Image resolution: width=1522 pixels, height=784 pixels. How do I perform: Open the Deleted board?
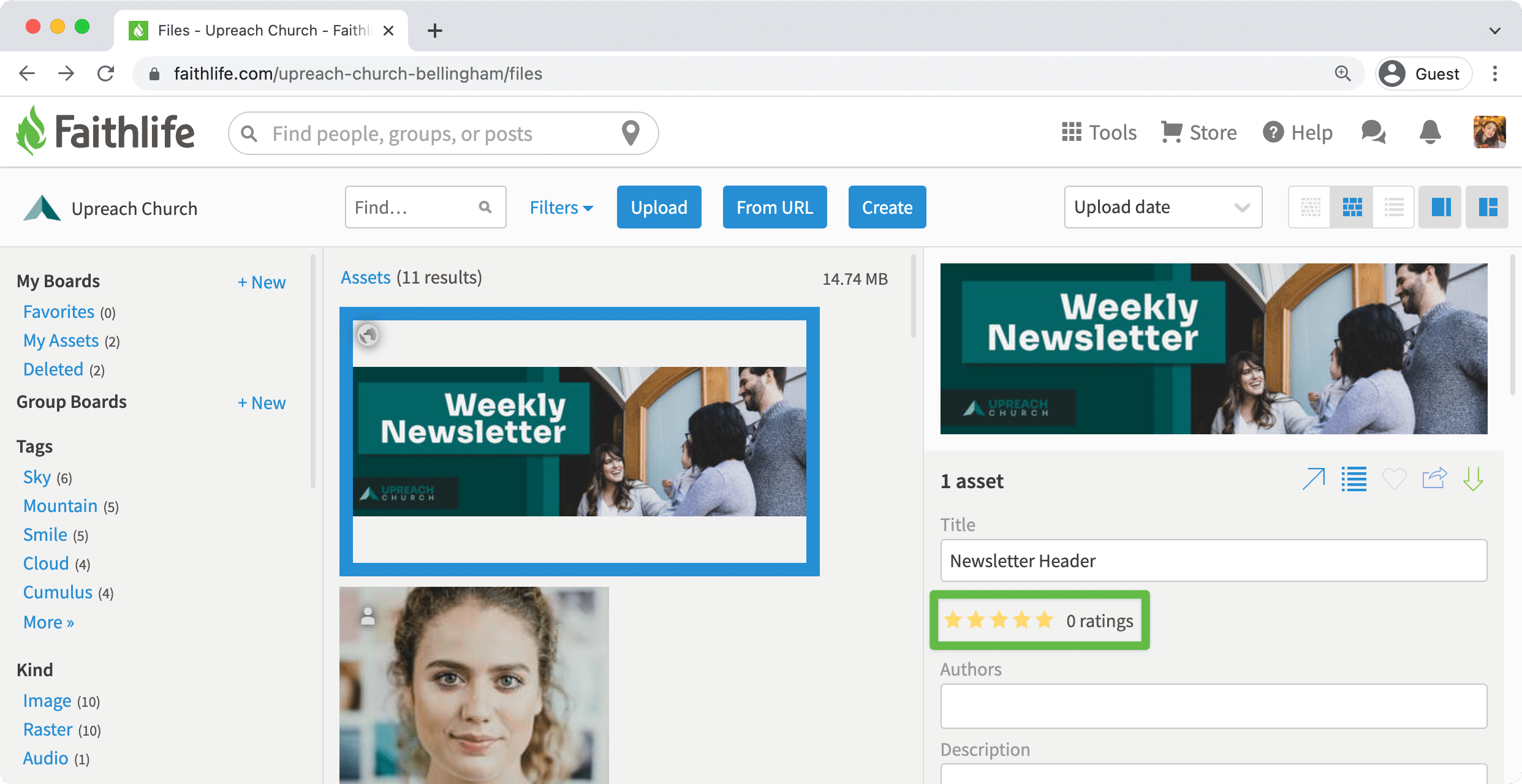[53, 369]
